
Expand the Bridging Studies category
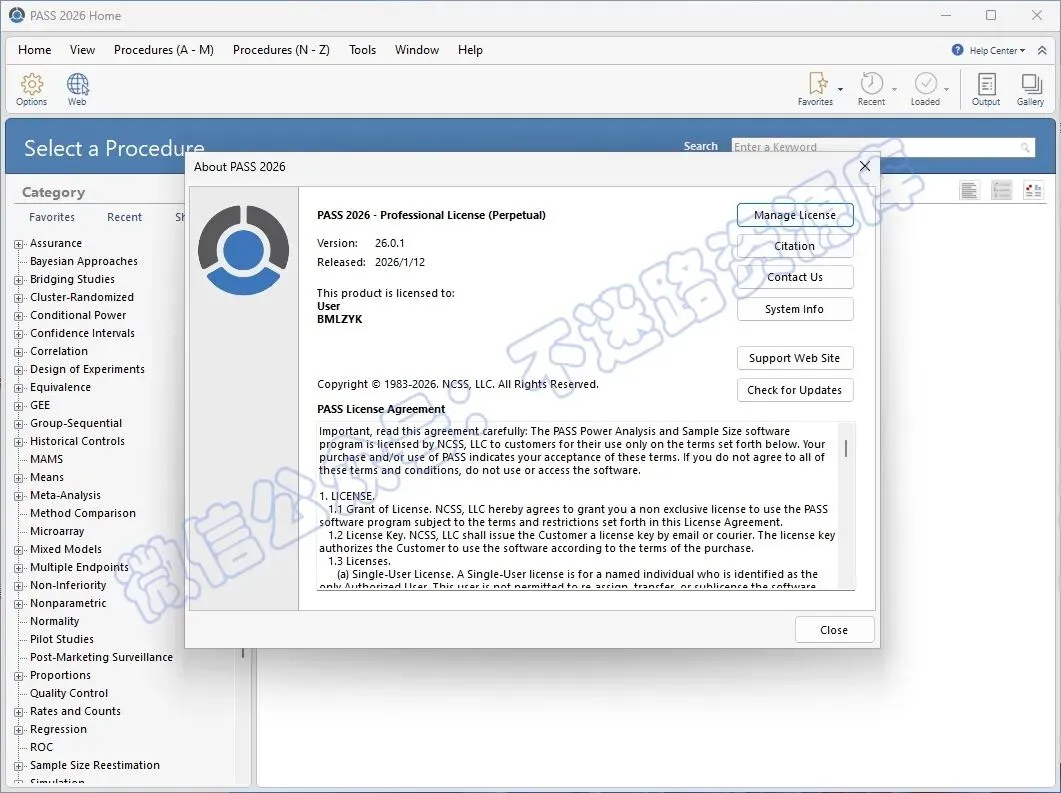pyautogui.click(x=19, y=280)
